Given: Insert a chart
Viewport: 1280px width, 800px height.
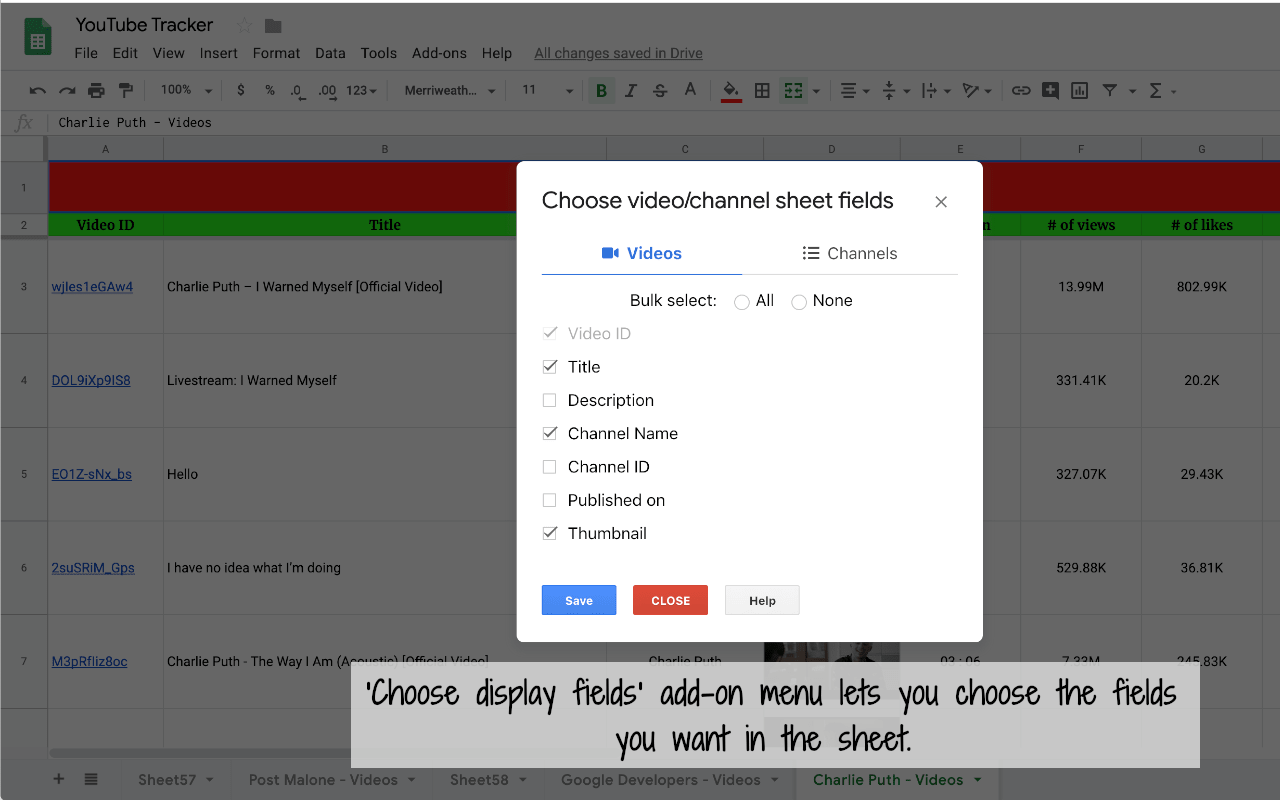Looking at the screenshot, I should pyautogui.click(x=1079, y=91).
